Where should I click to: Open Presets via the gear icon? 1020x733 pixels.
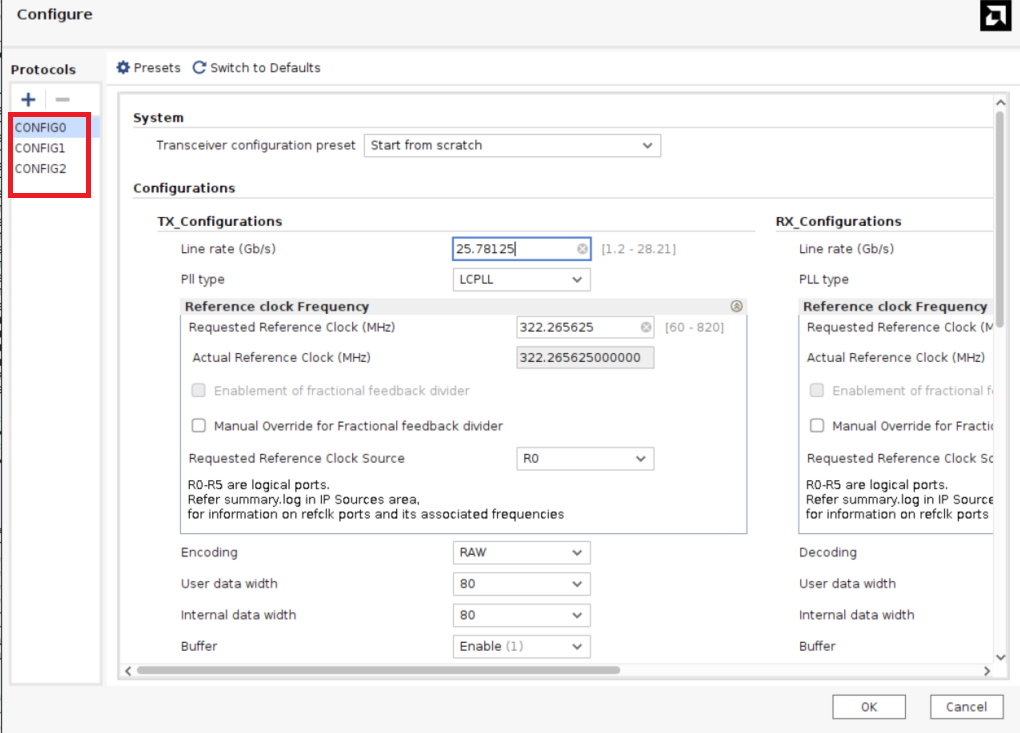[x=124, y=68]
